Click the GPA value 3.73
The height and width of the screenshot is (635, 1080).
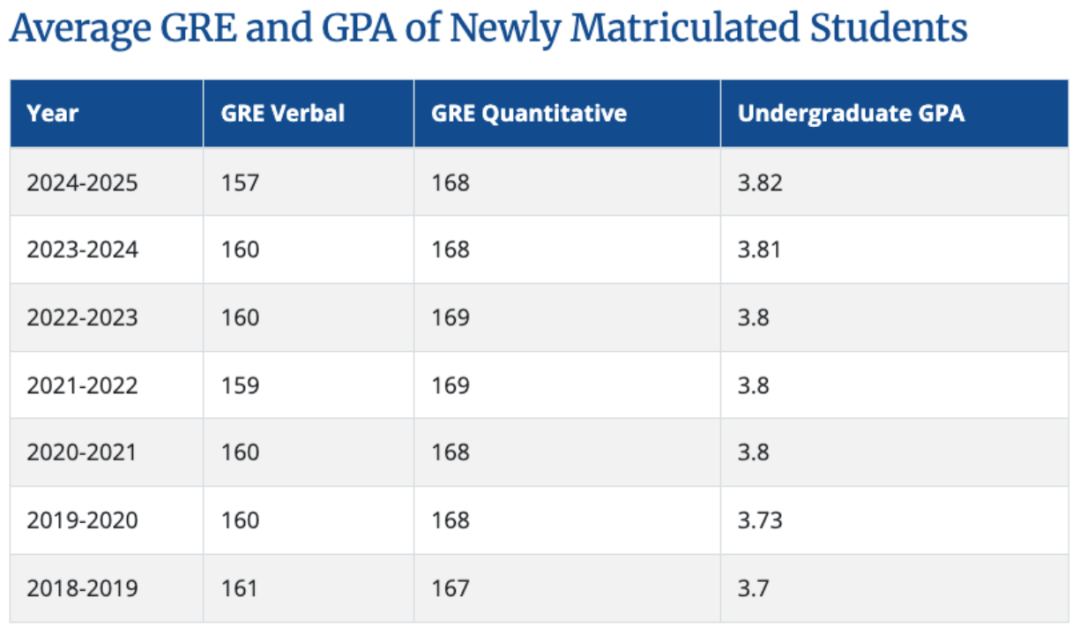coord(760,520)
